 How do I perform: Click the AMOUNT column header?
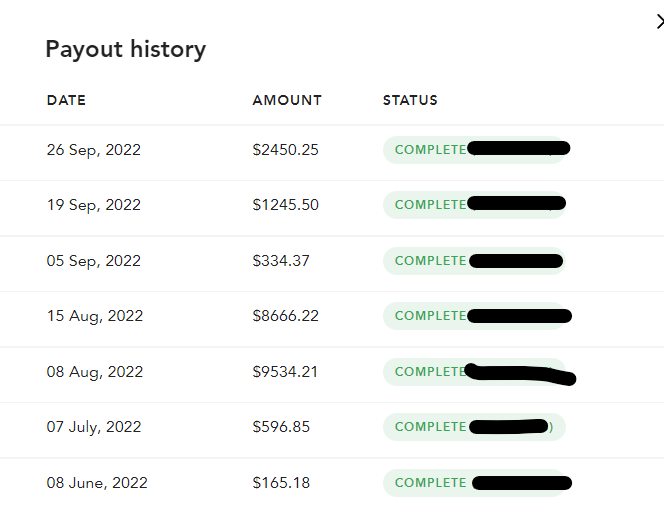287,100
